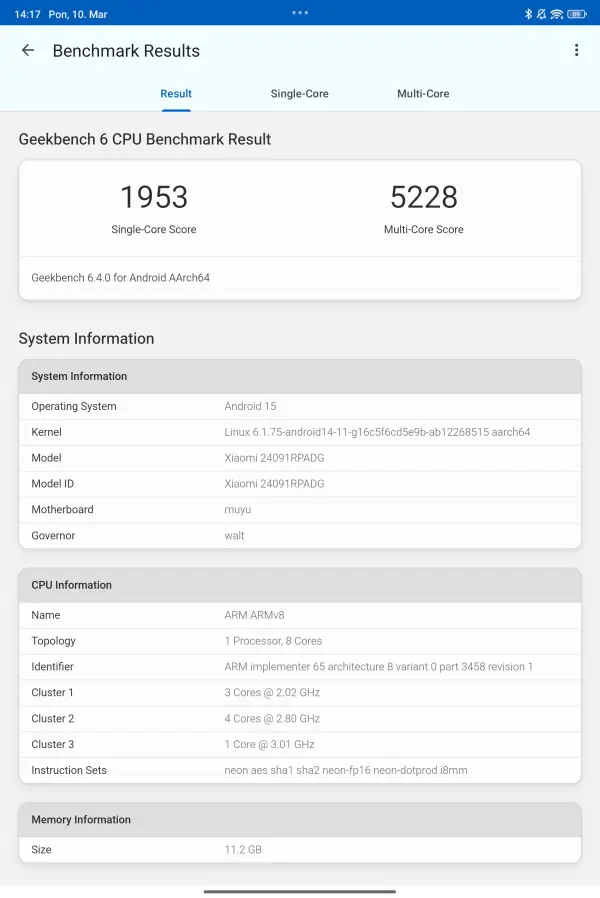
Task: Switch to the Single-Core tab
Action: [x=299, y=93]
